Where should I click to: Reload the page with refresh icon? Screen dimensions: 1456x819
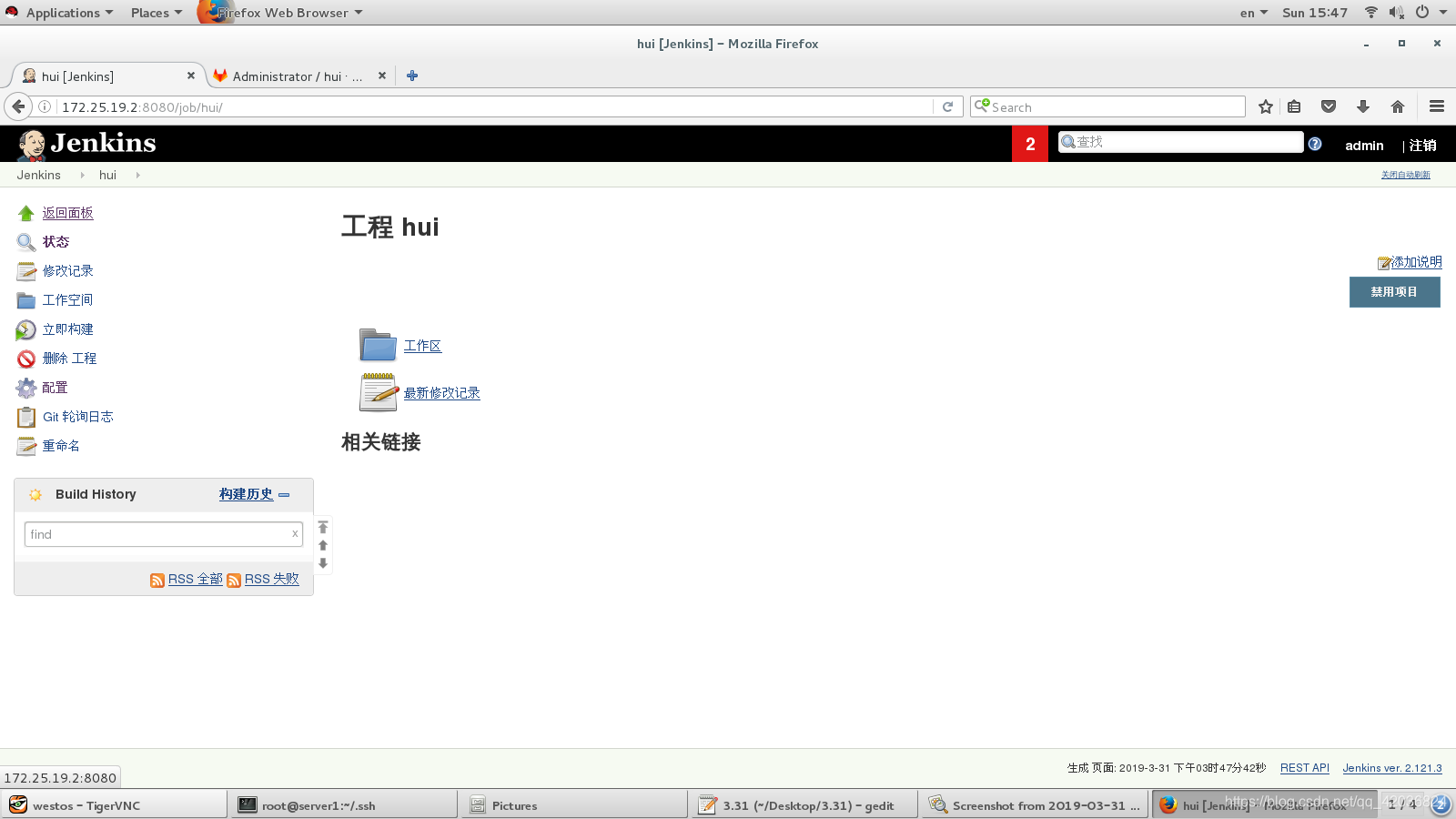[x=947, y=106]
